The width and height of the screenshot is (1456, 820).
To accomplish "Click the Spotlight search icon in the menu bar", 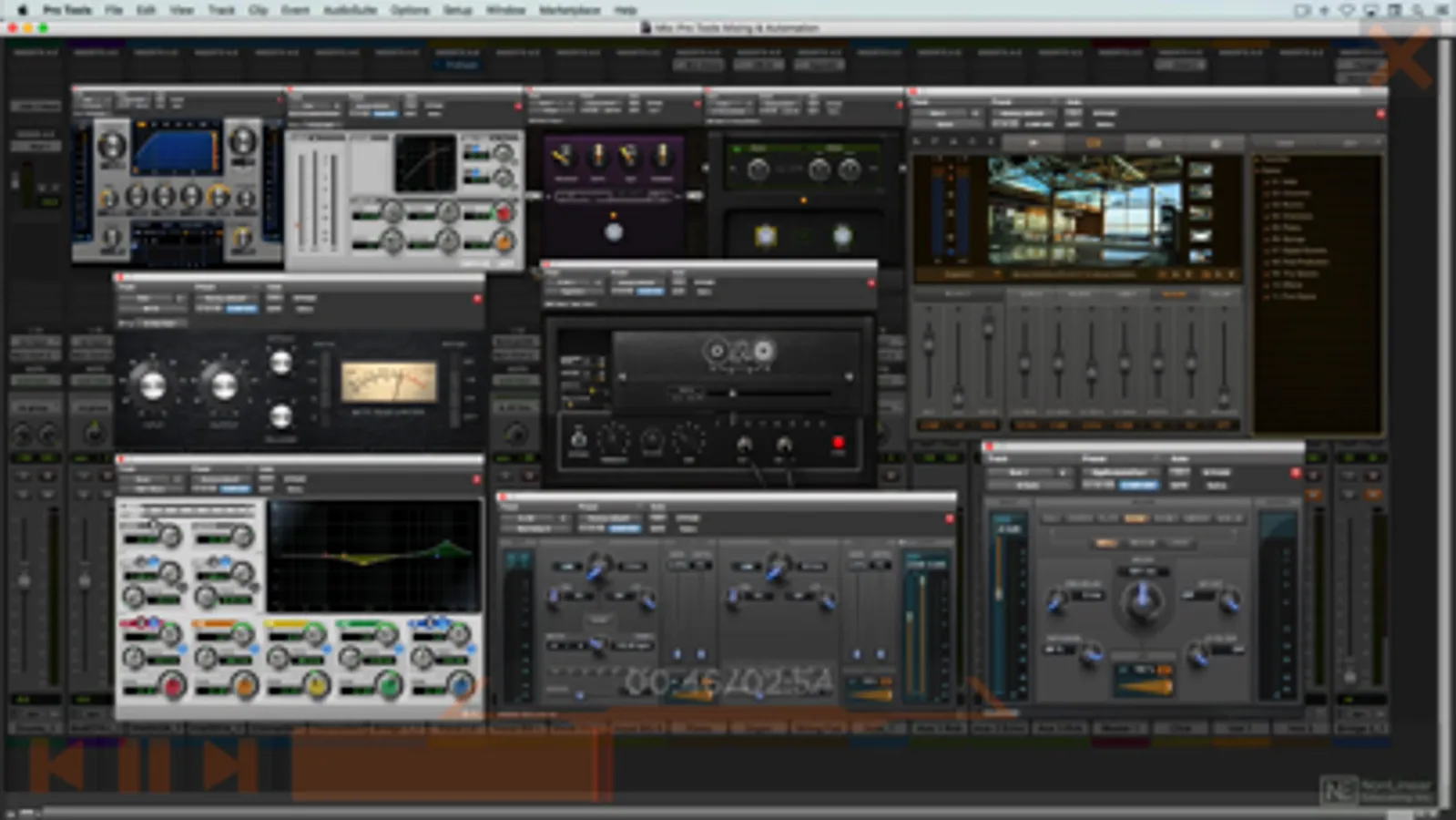I will tap(1418, 10).
